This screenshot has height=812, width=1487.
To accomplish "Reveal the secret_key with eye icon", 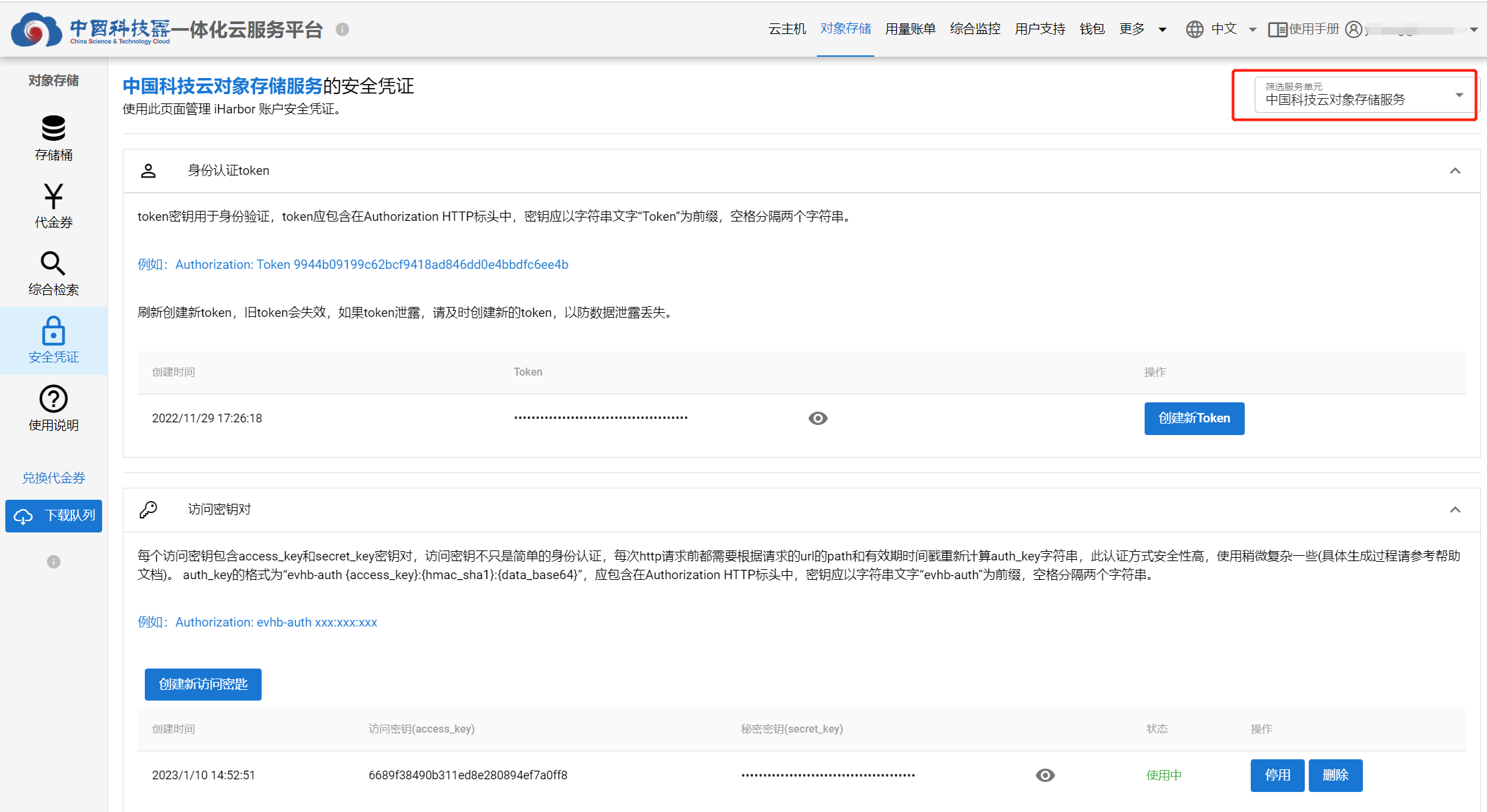I will (1045, 775).
